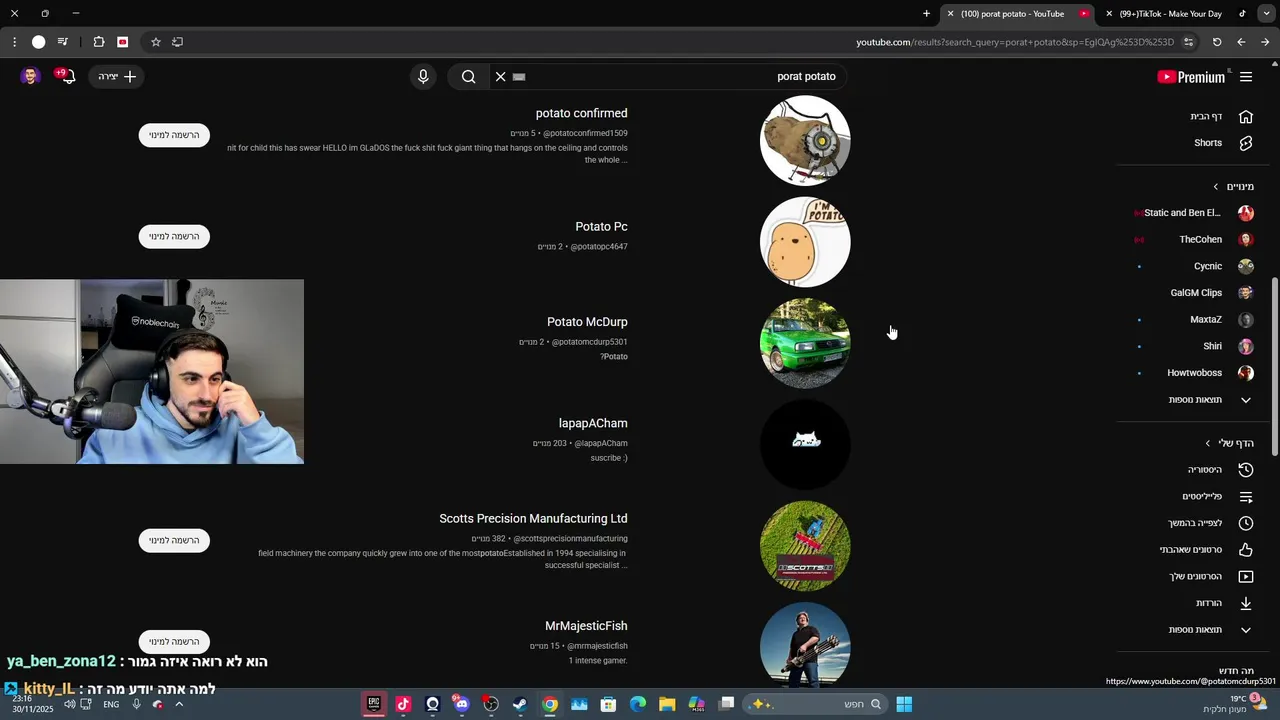Run the search with the magnifier icon
The height and width of the screenshot is (720, 1280).
coord(468,76)
